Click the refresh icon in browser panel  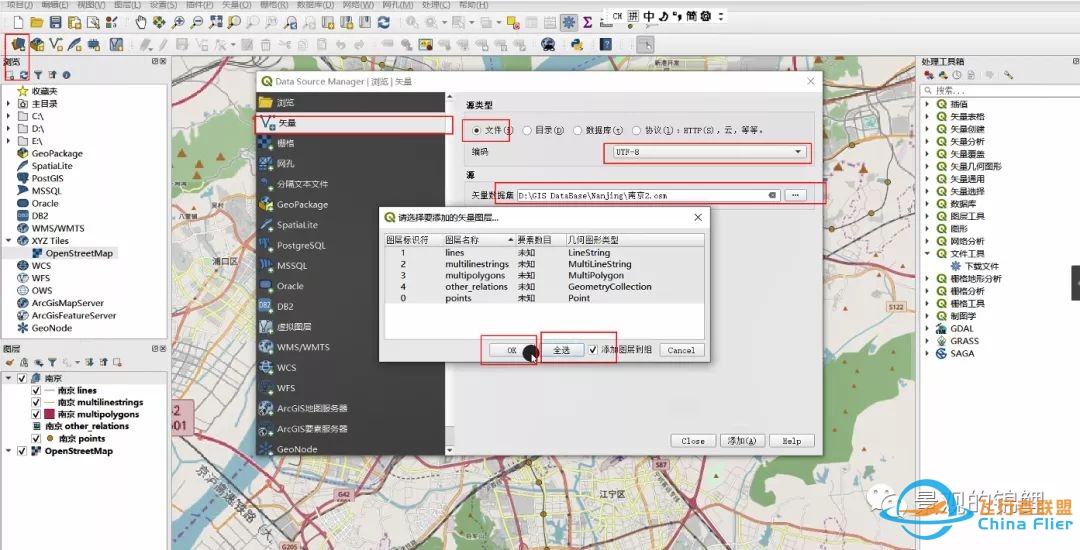coord(24,74)
